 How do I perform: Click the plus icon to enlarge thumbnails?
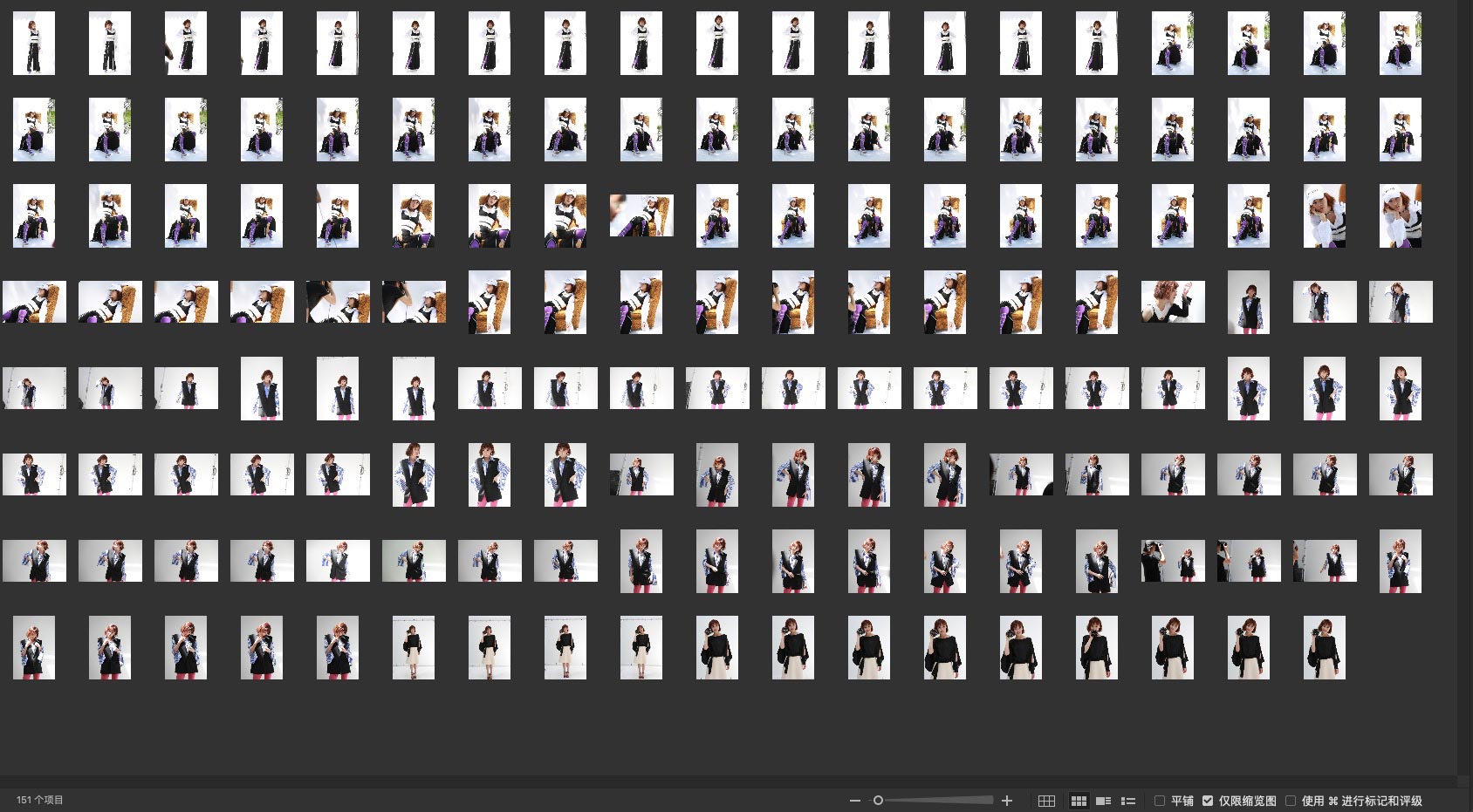pos(1007,801)
